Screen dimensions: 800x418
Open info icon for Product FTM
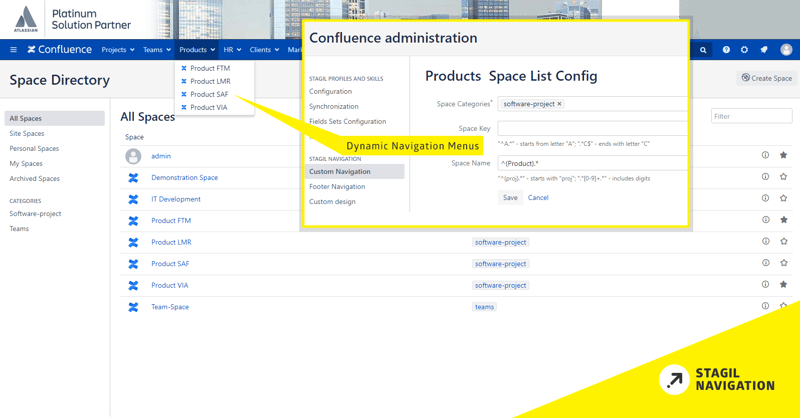click(765, 219)
